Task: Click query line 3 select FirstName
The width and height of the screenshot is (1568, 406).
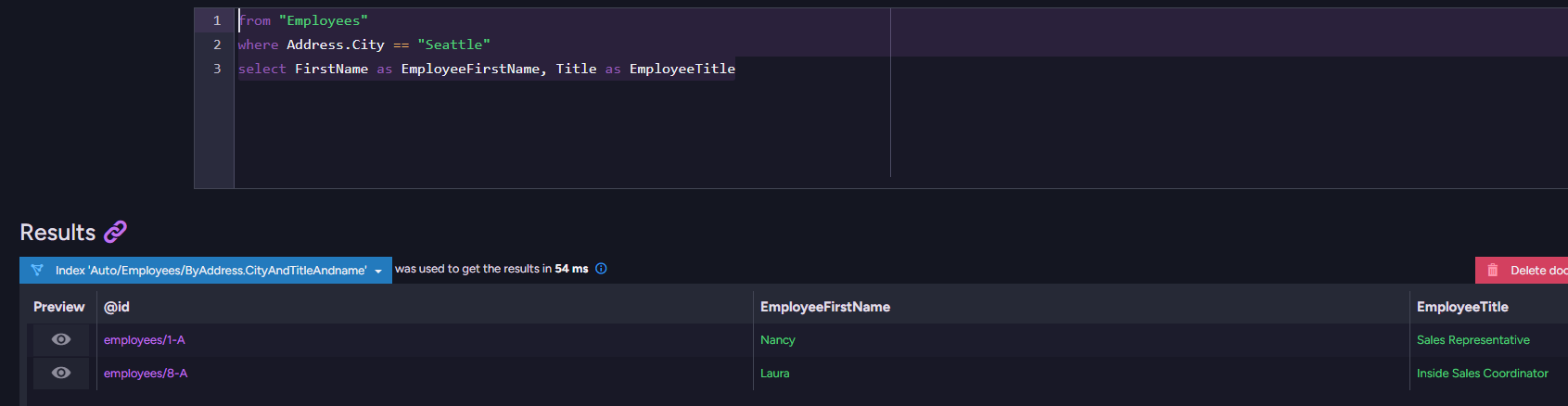Action: [487, 69]
